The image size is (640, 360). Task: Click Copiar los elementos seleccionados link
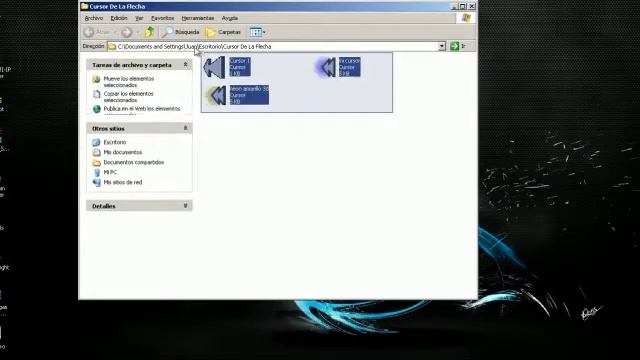click(x=128, y=97)
